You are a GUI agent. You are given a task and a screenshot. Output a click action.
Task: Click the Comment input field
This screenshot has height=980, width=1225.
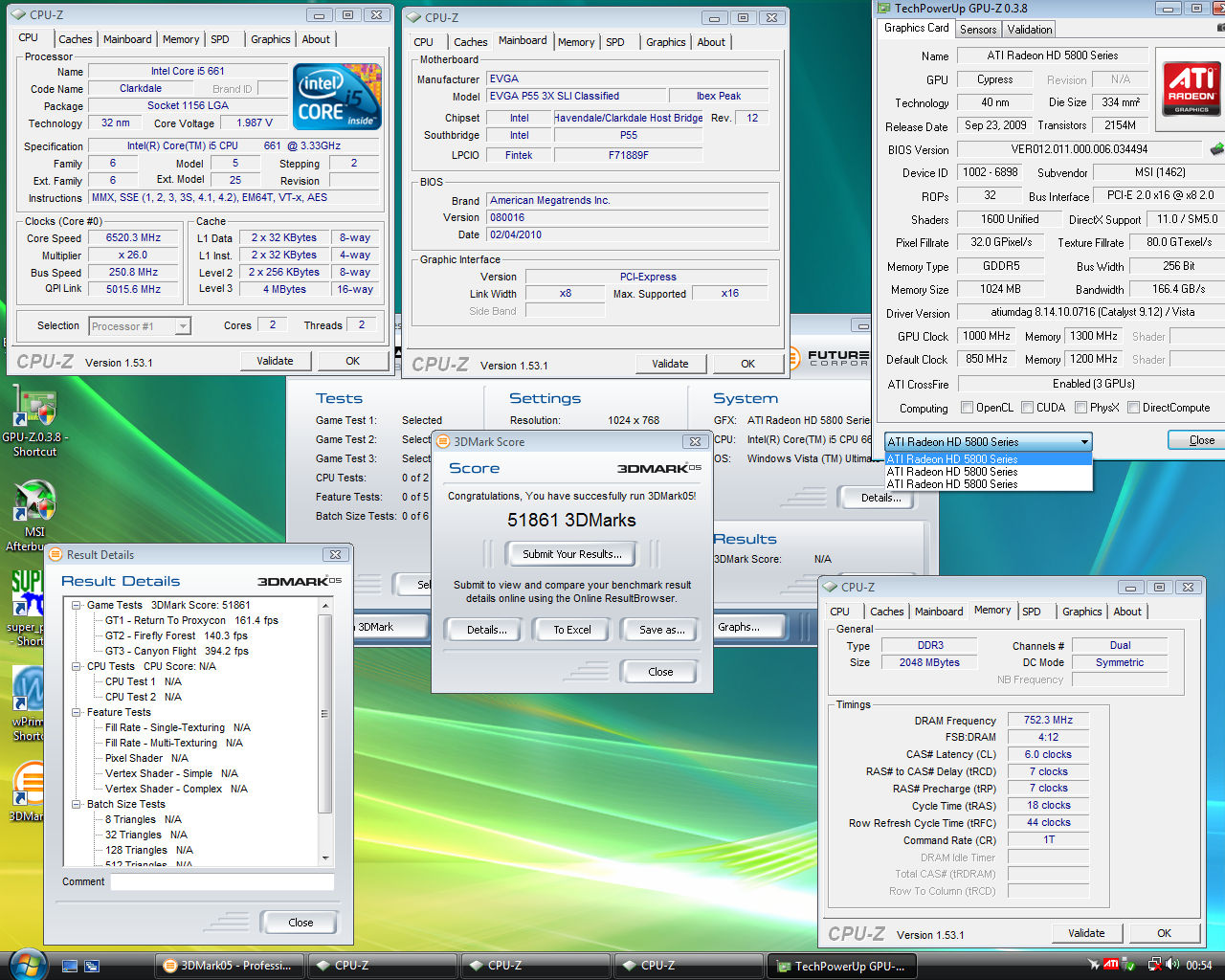pyautogui.click(x=222, y=882)
